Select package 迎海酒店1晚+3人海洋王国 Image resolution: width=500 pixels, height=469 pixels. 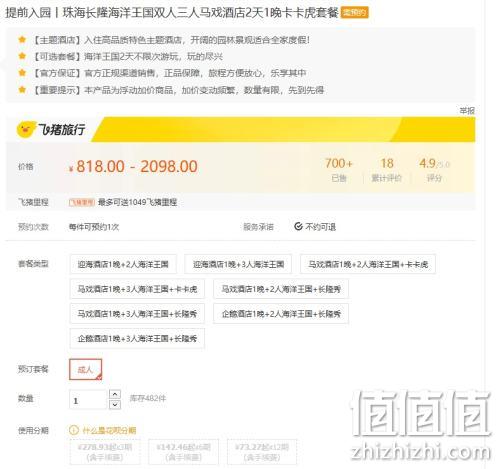click(238, 264)
